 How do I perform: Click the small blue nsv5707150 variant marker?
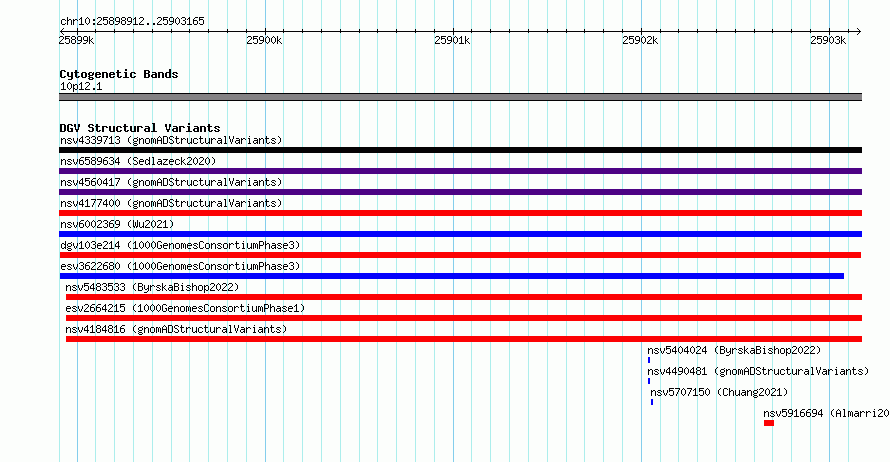pos(652,402)
